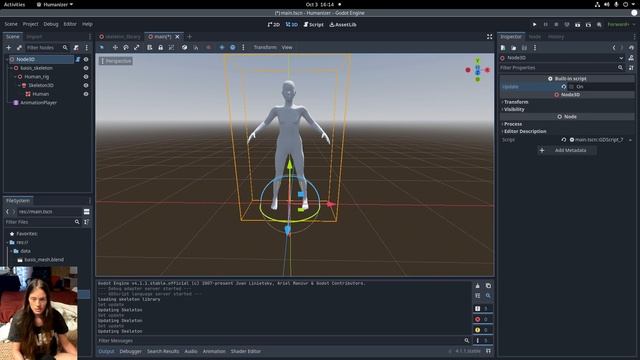Open Script property dropdown arrow in Inspector
This screenshot has width=640, height=360.
[x=631, y=140]
